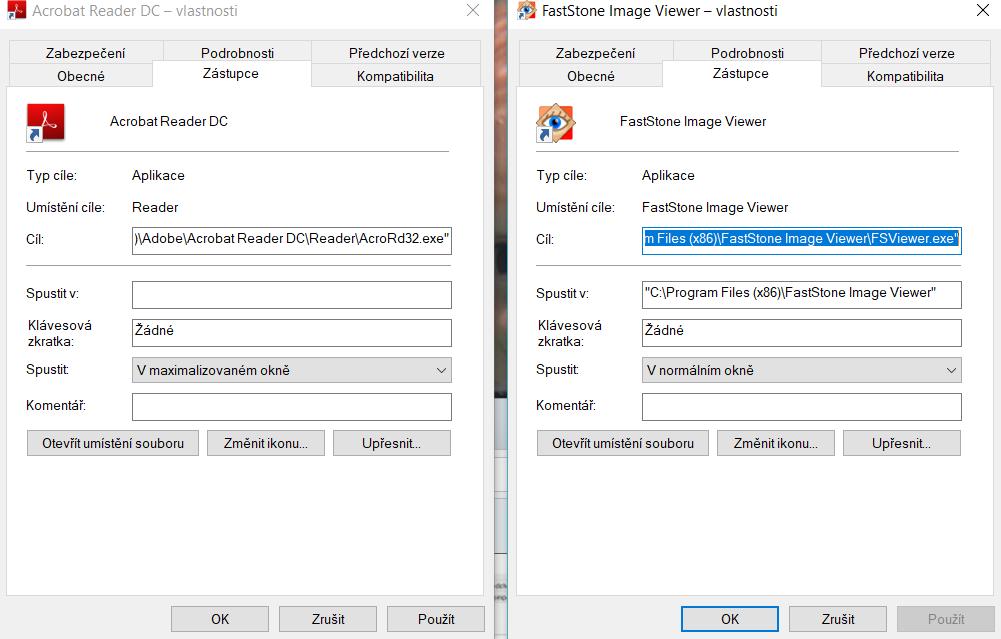1001x639 pixels.
Task: Click Komentář field in FastStone window
Action: click(x=802, y=407)
